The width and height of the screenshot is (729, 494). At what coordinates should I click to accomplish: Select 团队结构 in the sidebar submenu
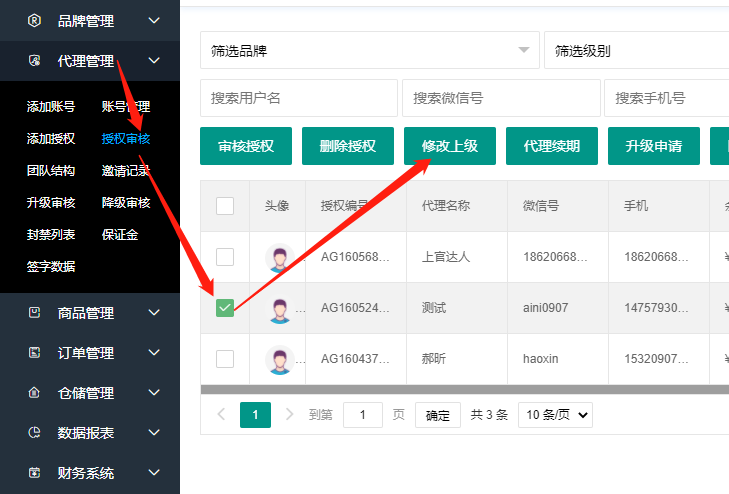click(x=51, y=171)
